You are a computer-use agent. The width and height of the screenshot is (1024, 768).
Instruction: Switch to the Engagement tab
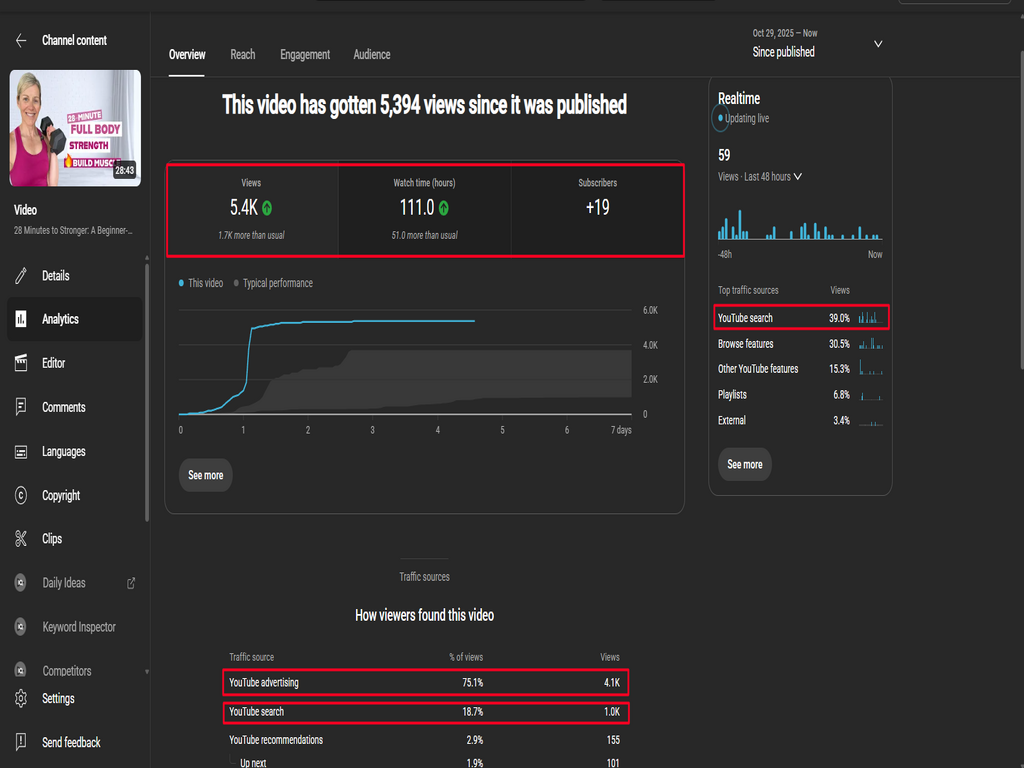[305, 55]
